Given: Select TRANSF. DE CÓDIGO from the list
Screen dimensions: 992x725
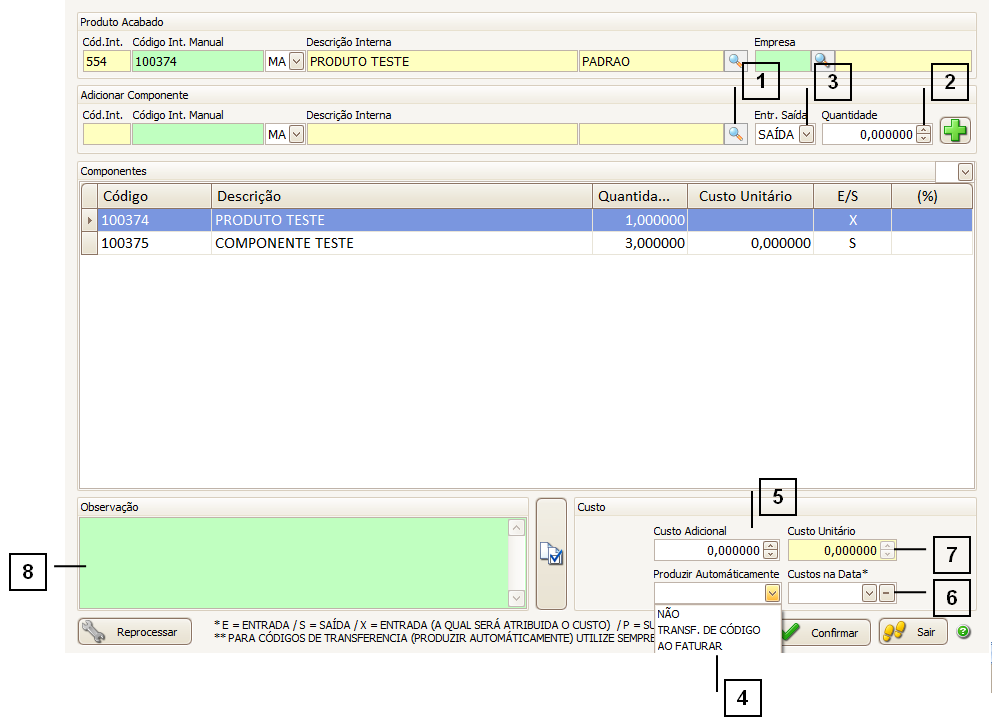Looking at the screenshot, I should click(708, 630).
